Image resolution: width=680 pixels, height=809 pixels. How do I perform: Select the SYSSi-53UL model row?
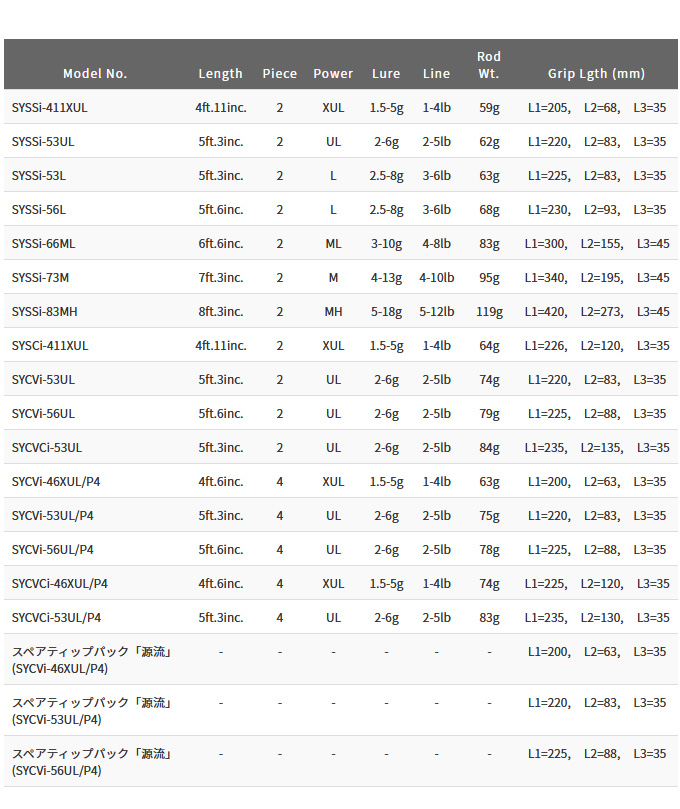(x=341, y=141)
